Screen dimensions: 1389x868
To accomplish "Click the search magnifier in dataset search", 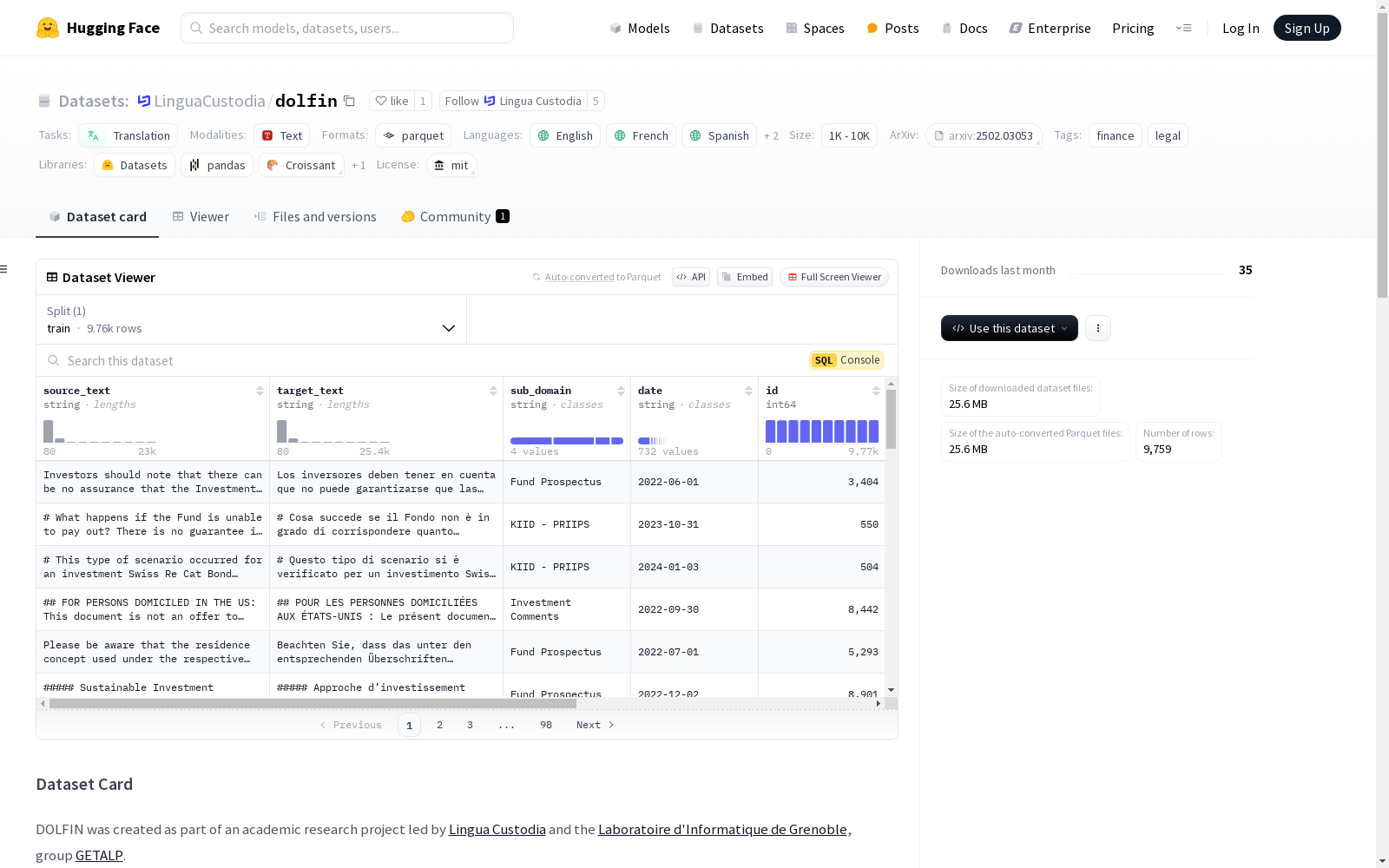I will click(54, 360).
